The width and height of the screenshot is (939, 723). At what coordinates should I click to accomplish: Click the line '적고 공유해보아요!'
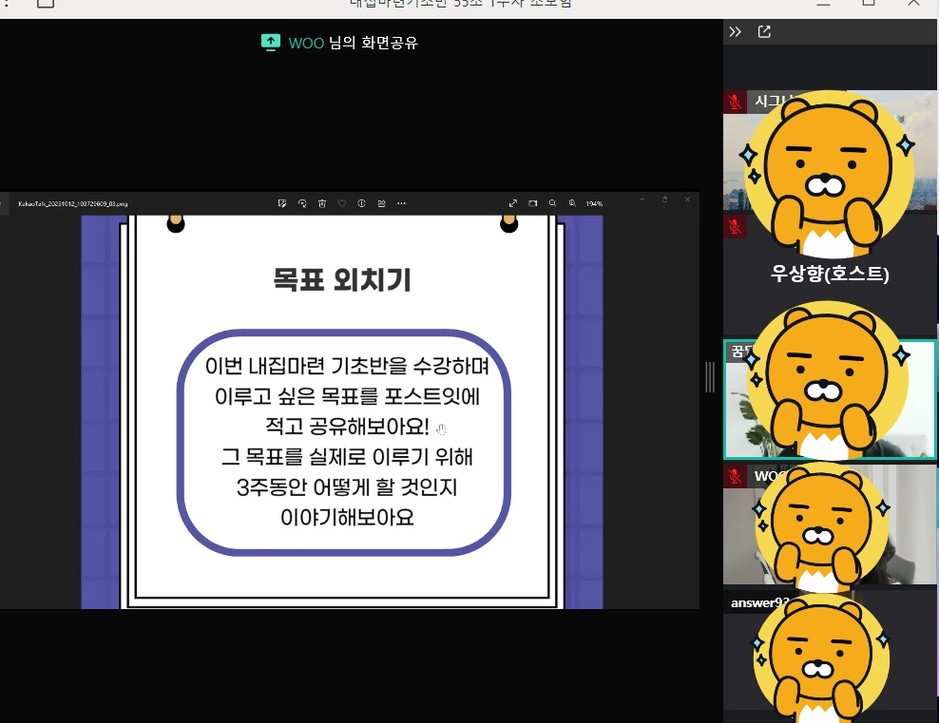click(347, 426)
